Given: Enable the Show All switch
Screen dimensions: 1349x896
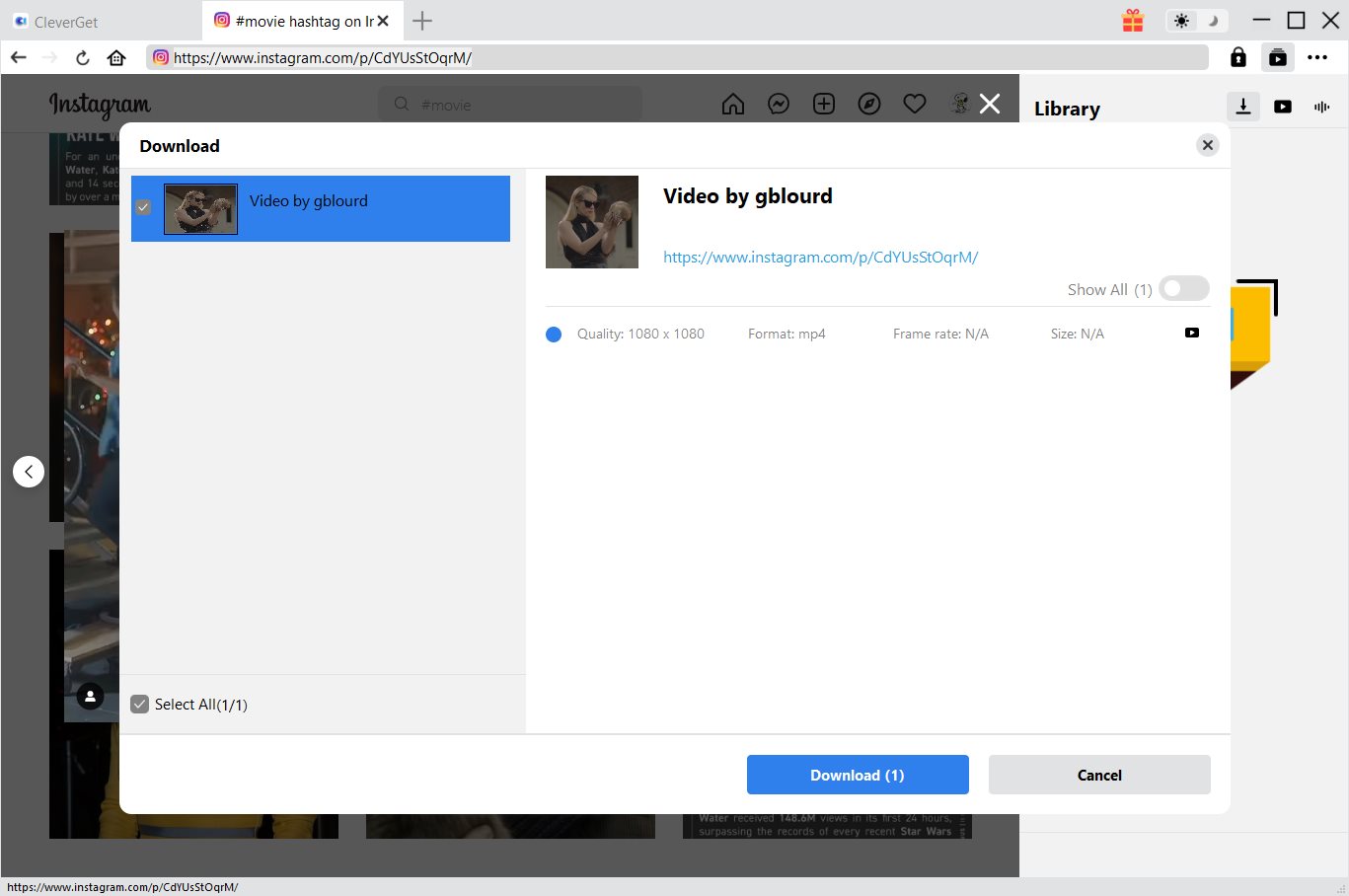Looking at the screenshot, I should [1183, 289].
